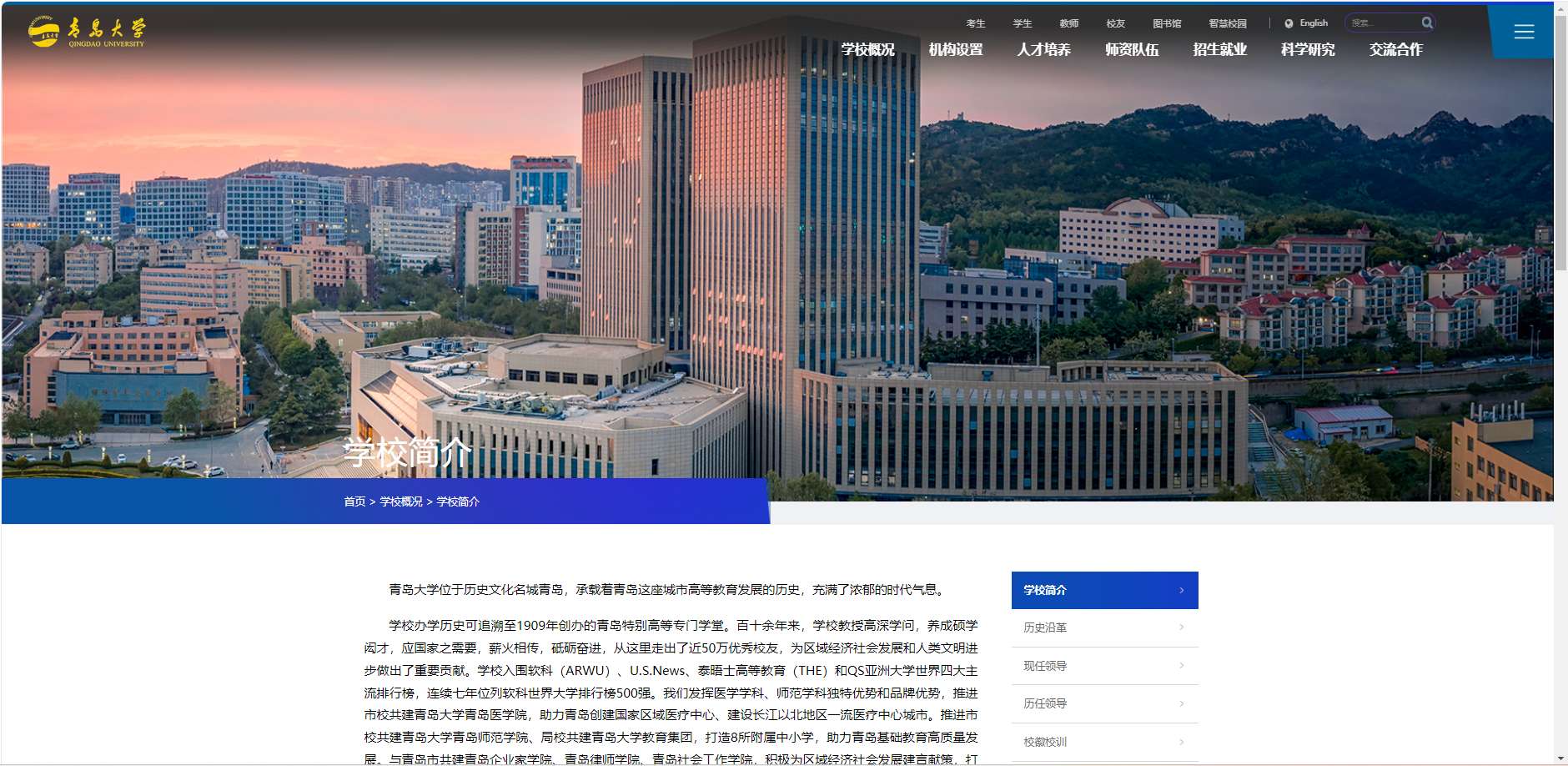Click the 智慧校园 top link

pos(1227,23)
